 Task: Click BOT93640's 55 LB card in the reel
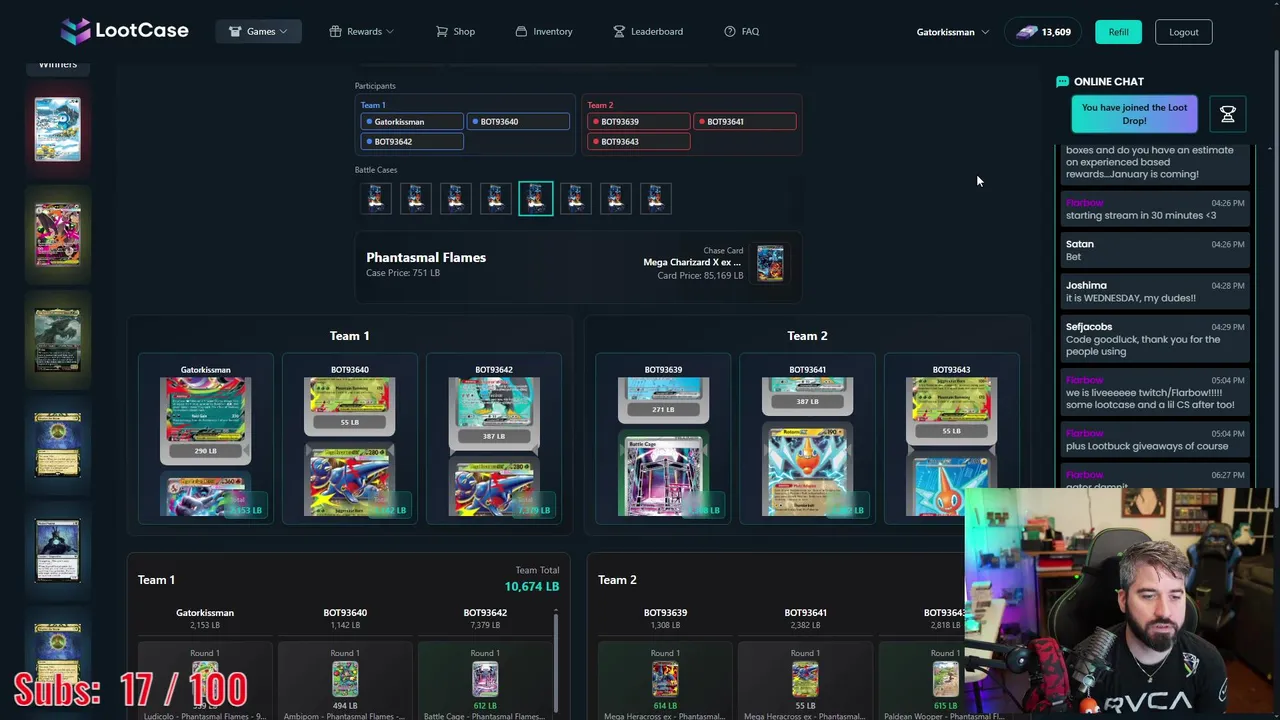click(x=349, y=406)
